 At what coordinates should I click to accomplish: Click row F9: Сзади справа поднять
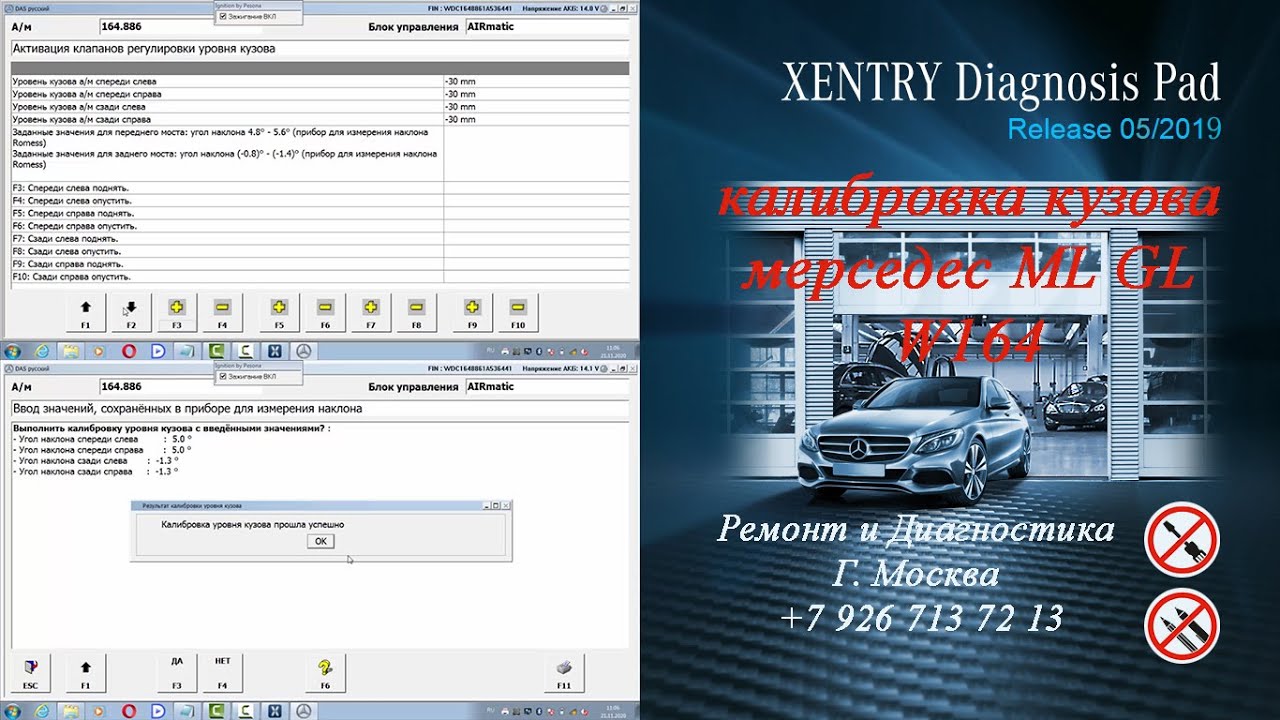319,264
